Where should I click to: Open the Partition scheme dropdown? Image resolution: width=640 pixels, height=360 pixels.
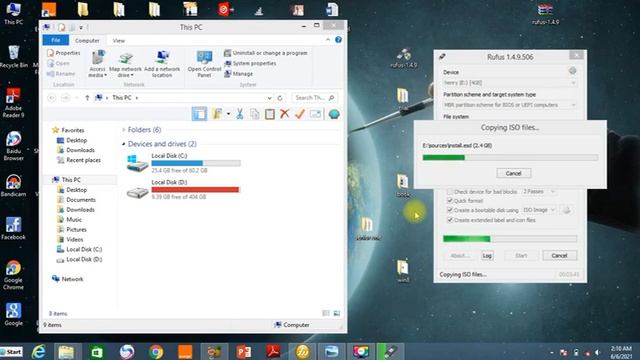[x=510, y=105]
